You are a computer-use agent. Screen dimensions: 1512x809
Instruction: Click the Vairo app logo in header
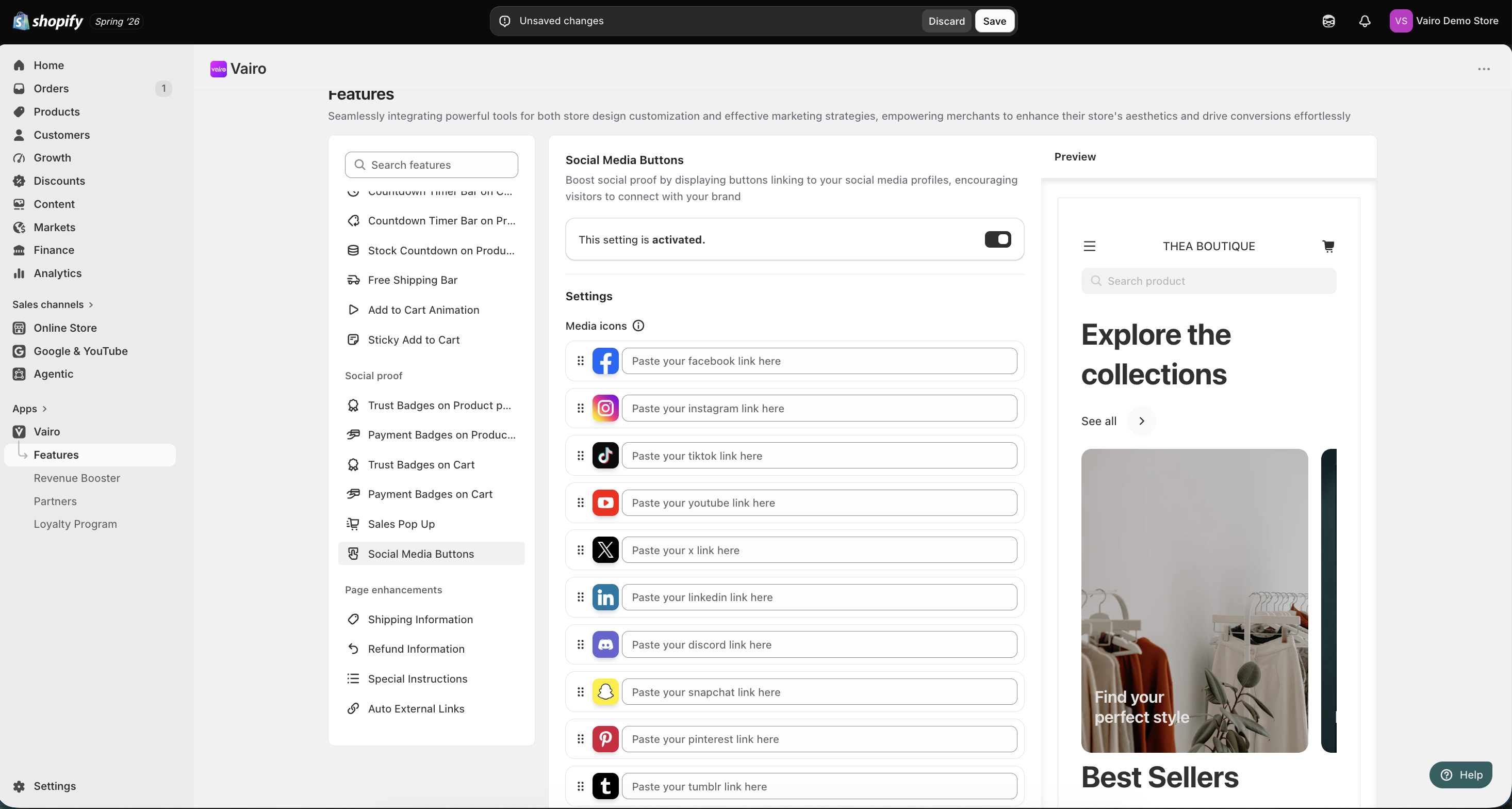pos(218,69)
